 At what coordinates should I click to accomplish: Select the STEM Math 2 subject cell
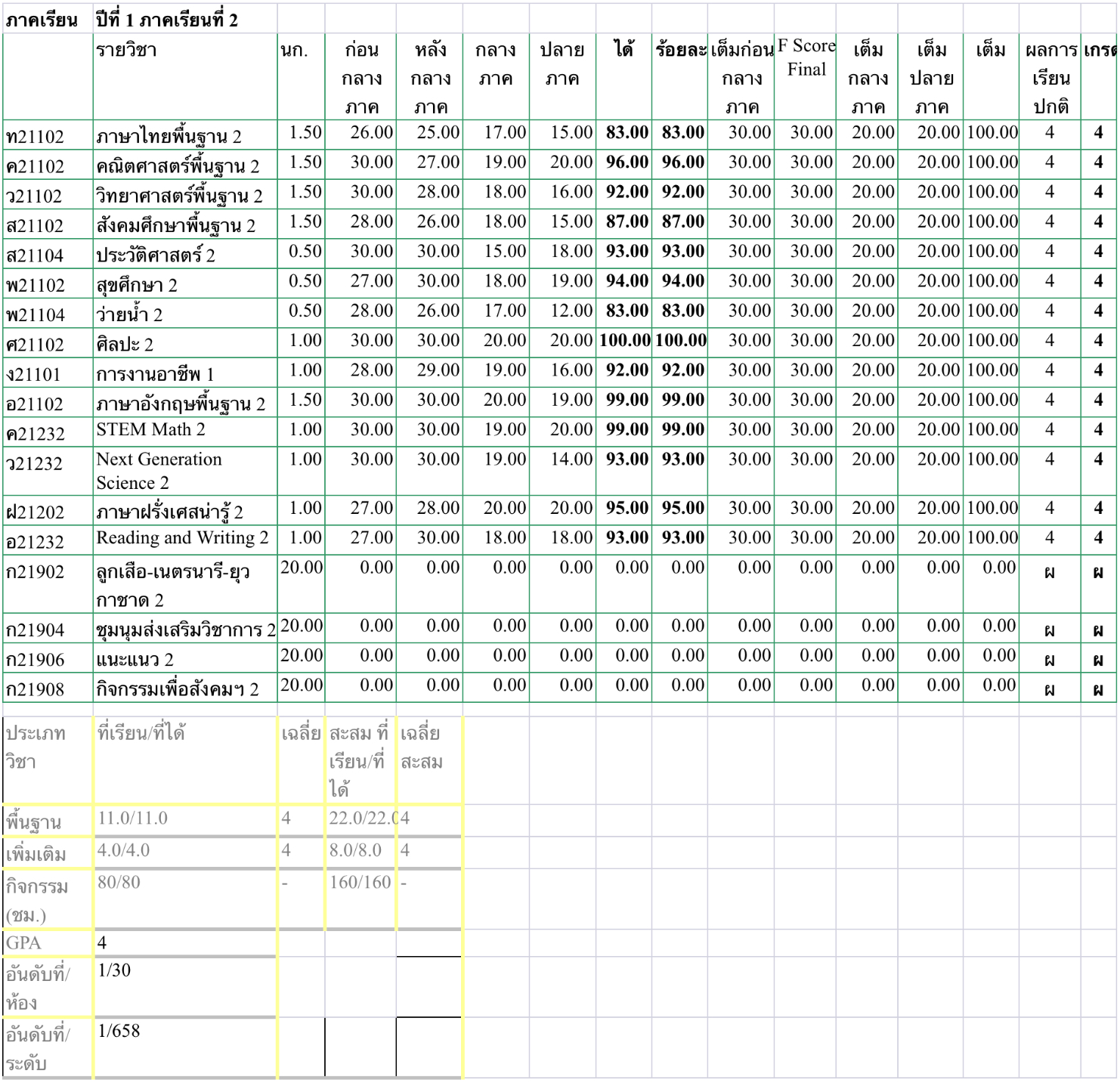[x=185, y=432]
